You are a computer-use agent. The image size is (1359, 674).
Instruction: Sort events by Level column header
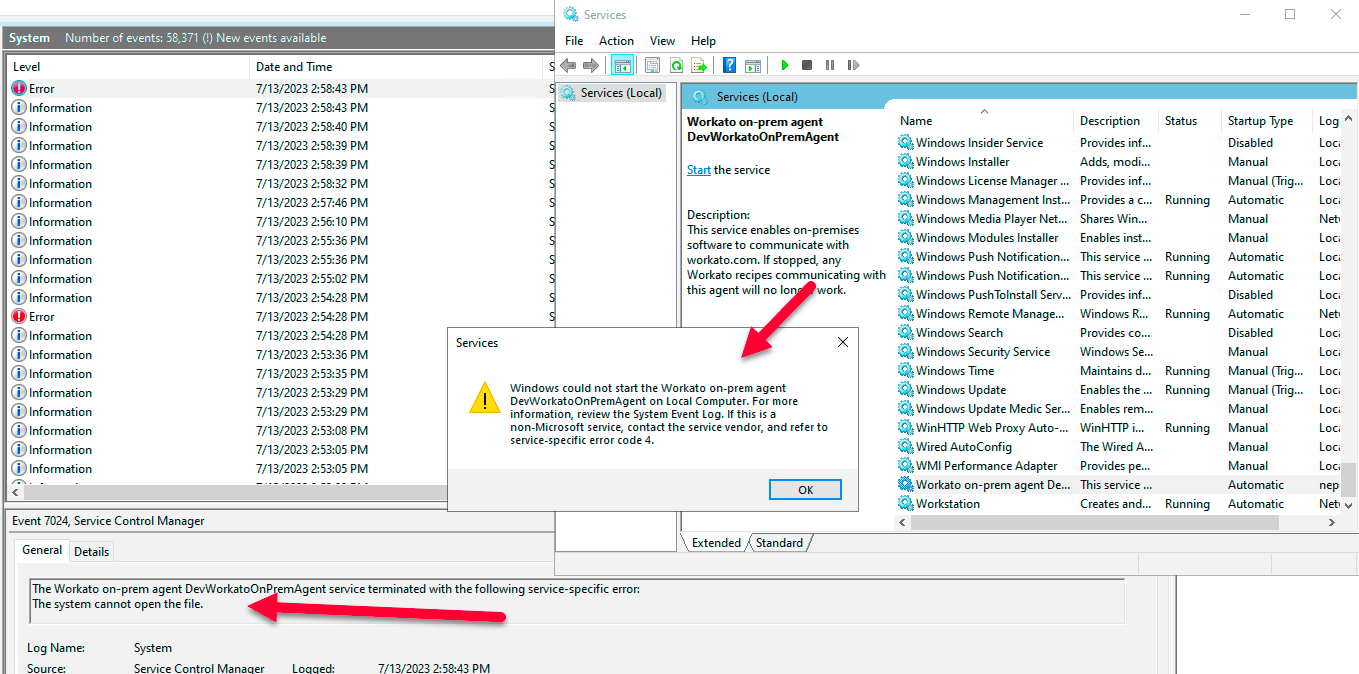27,67
